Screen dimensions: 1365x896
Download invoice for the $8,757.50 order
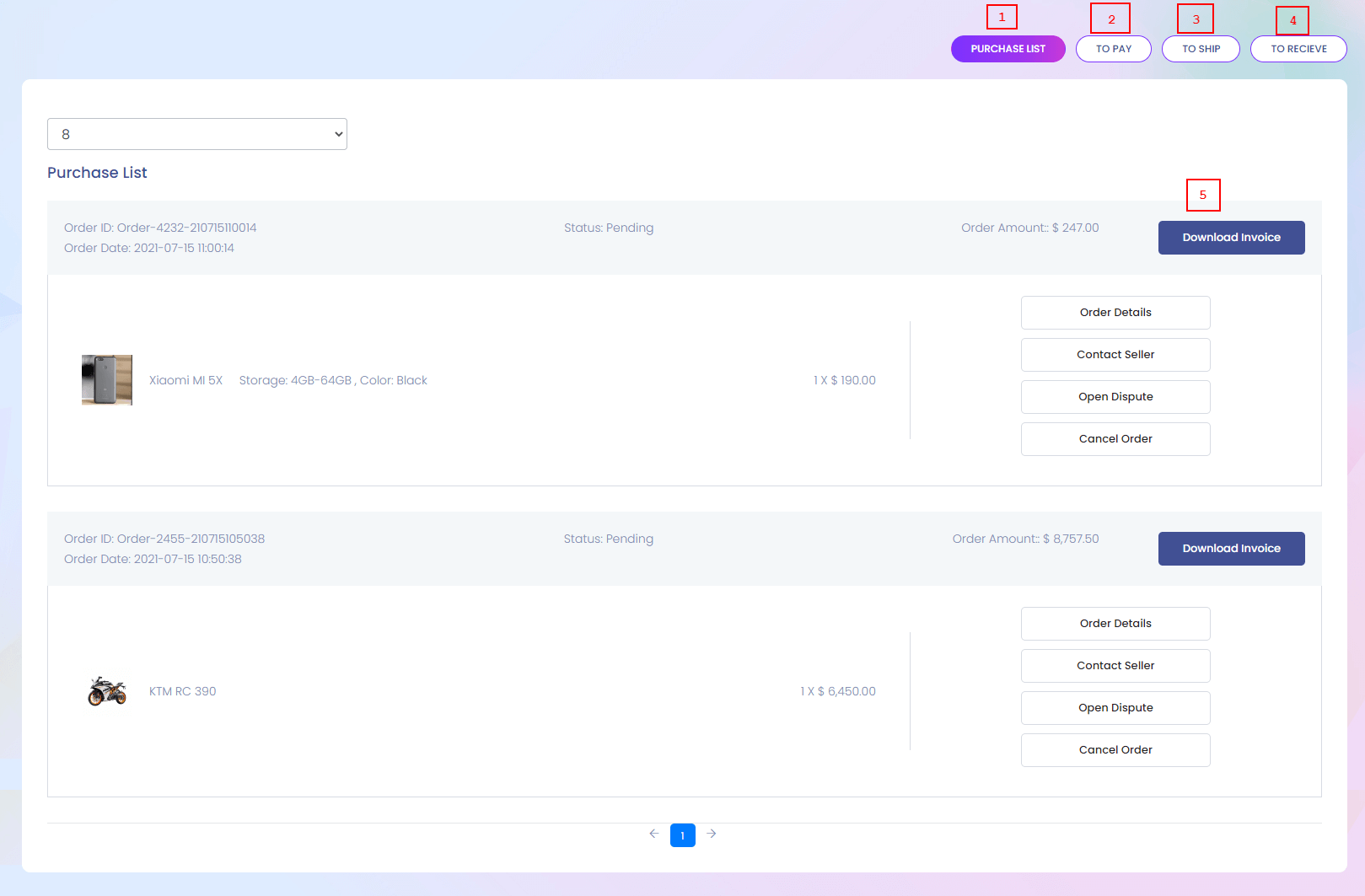tap(1231, 549)
